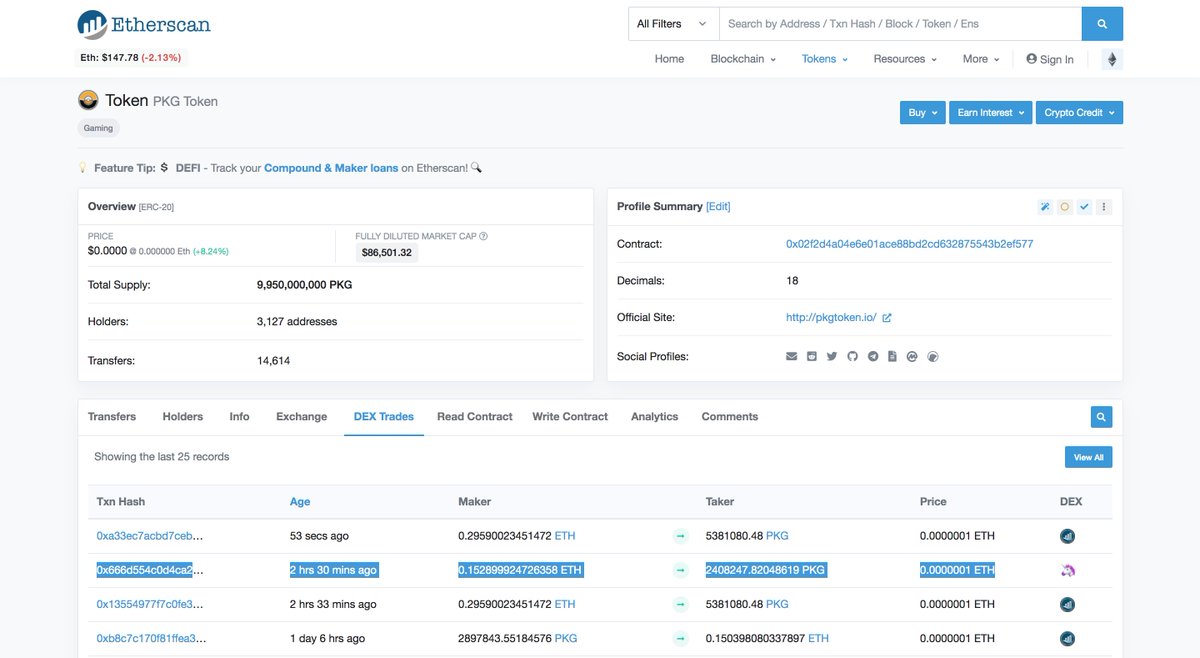This screenshot has height=658, width=1200.
Task: Click the [Edit] link in Profile Summary
Action: pos(718,206)
